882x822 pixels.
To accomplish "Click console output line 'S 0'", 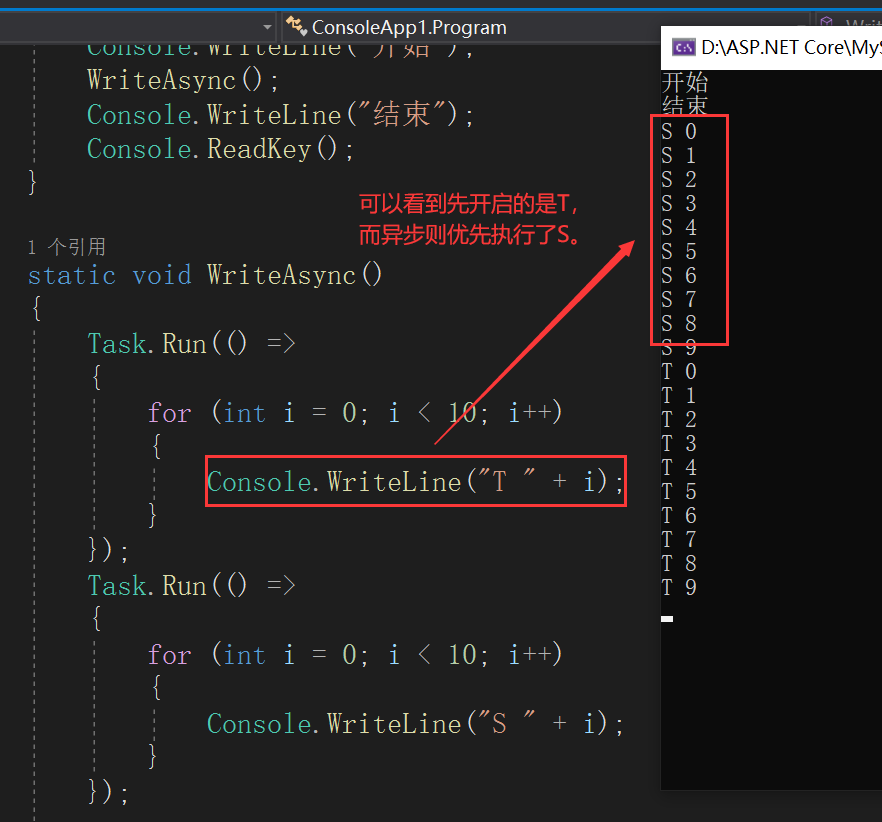I will (x=679, y=132).
